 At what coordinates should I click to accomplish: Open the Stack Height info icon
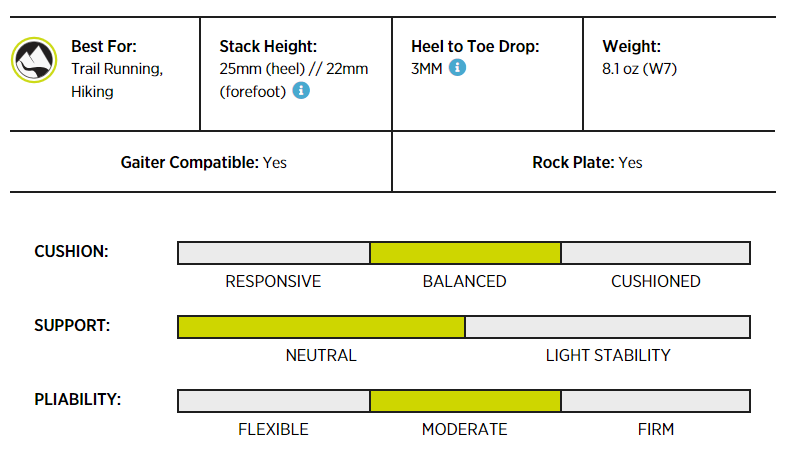(300, 91)
